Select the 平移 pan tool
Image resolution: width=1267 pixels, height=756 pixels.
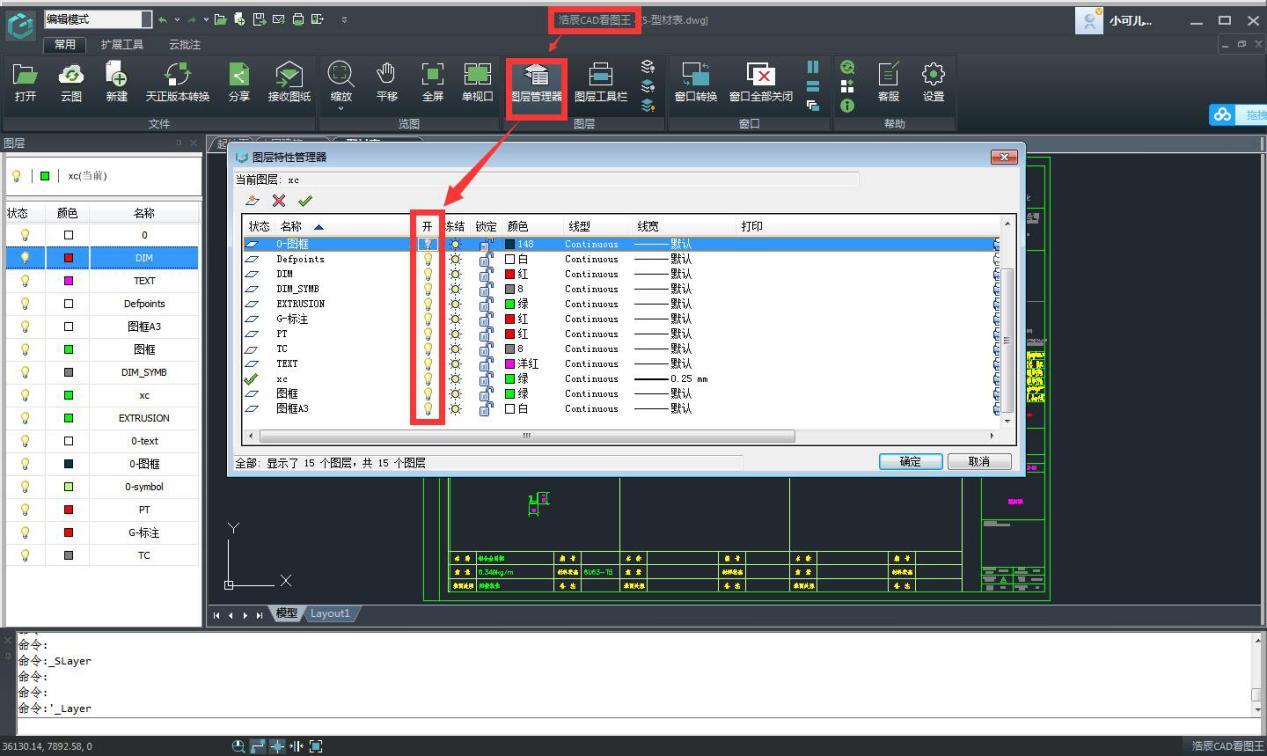[x=387, y=81]
